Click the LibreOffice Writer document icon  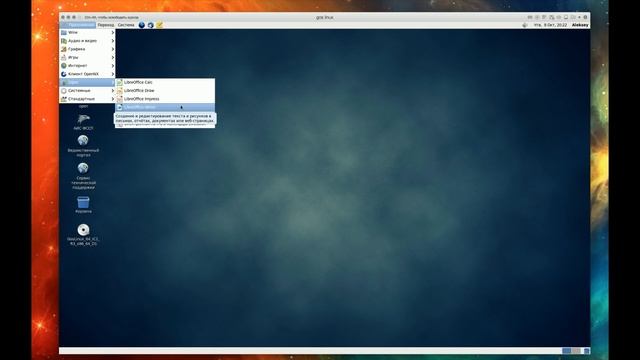point(120,107)
